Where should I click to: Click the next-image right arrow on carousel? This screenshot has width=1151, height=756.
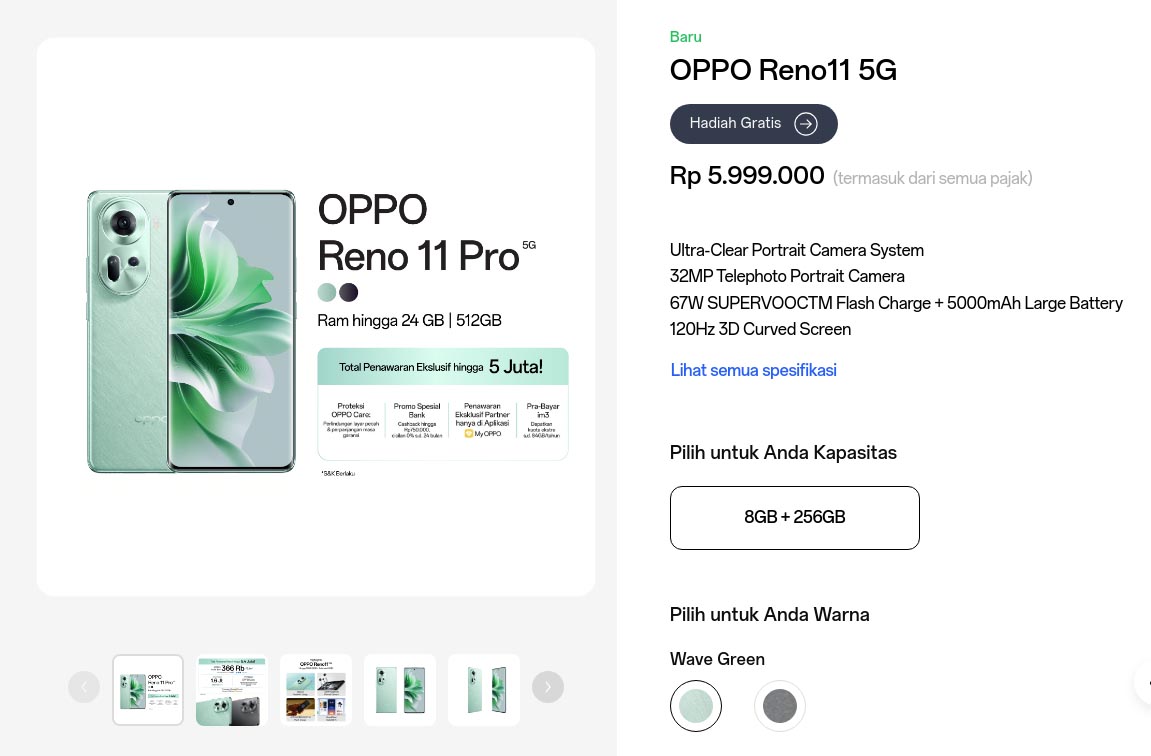(547, 687)
